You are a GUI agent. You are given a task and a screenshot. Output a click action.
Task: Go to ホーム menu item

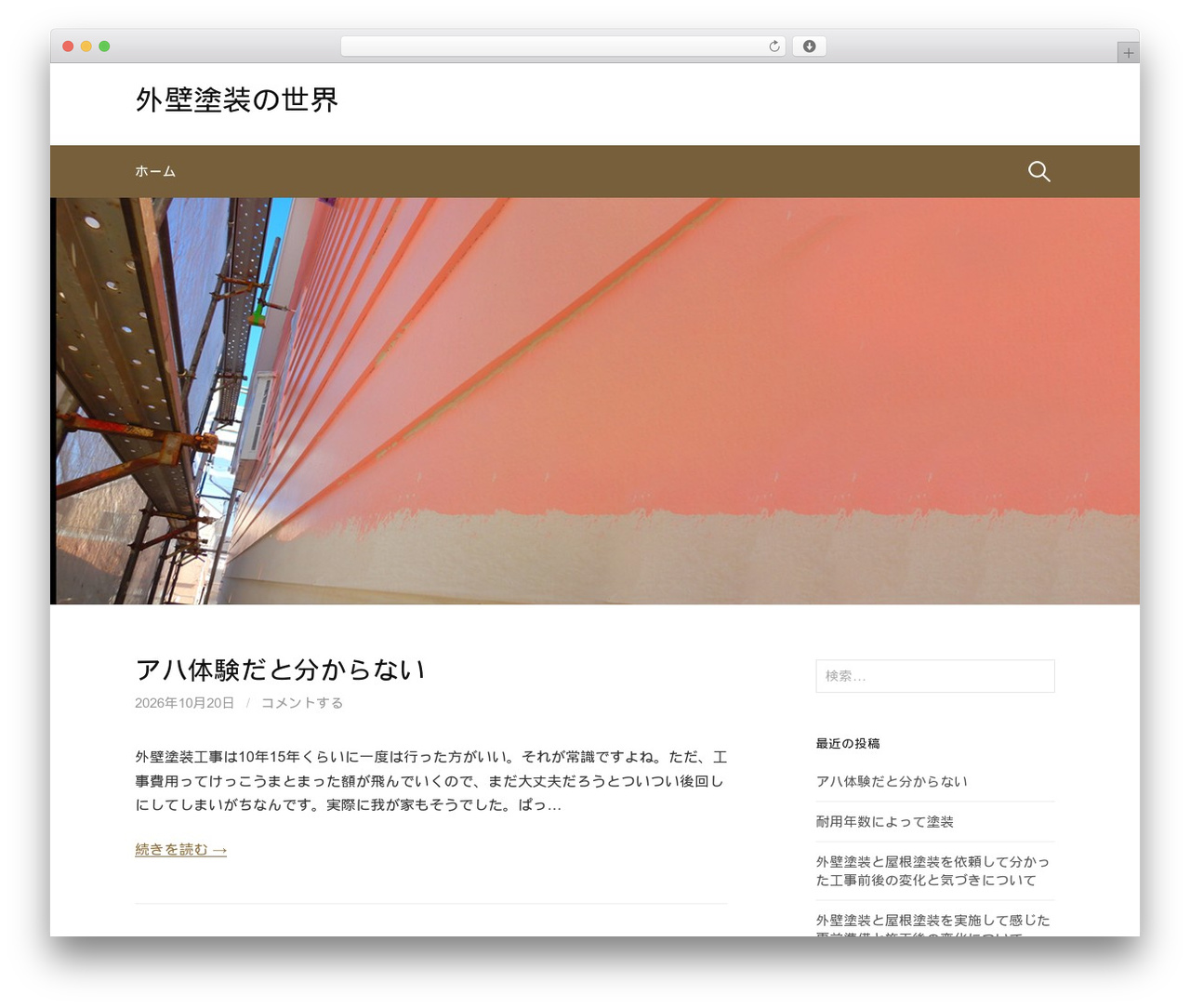click(x=155, y=171)
